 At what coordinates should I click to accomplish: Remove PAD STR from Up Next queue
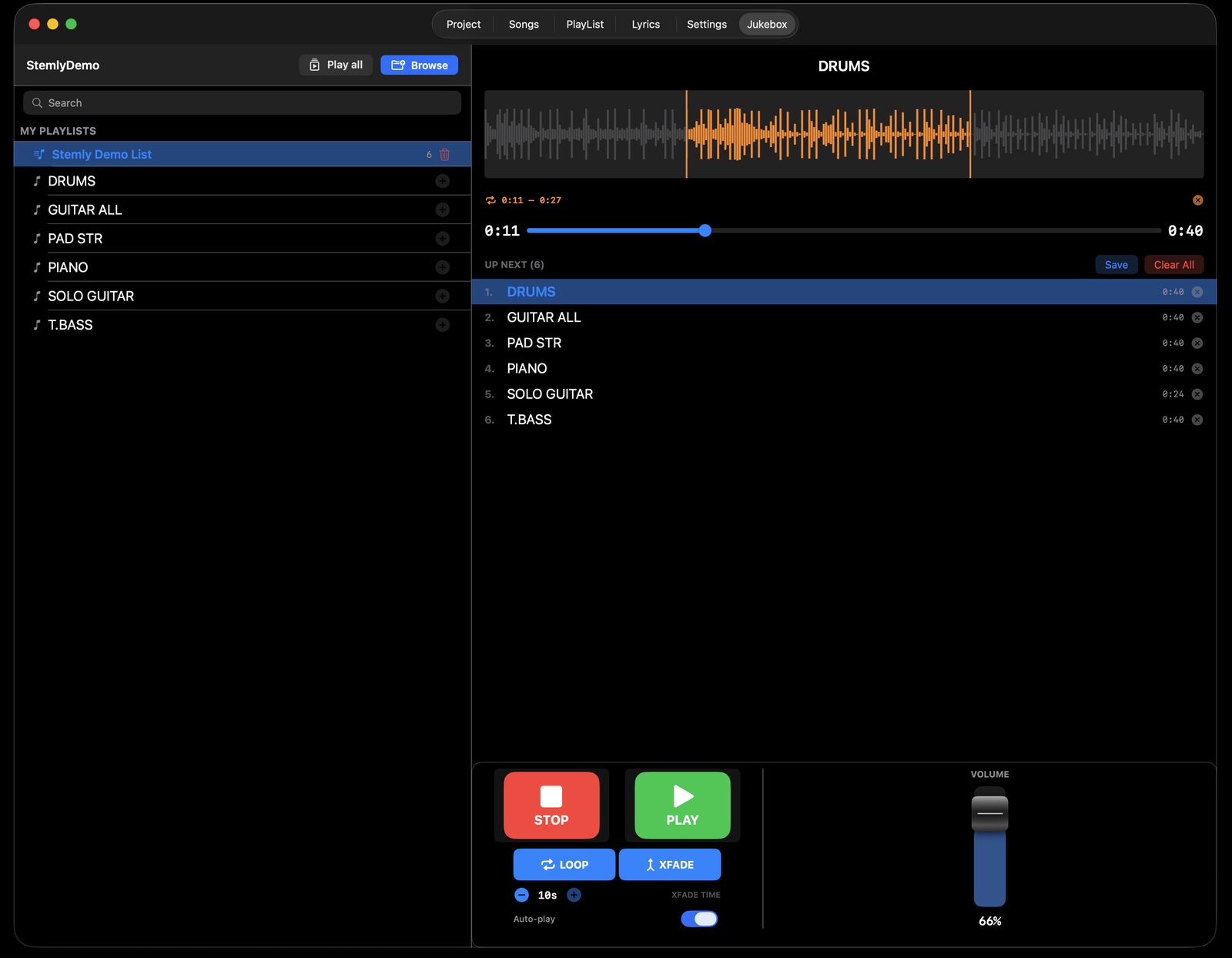(x=1197, y=343)
